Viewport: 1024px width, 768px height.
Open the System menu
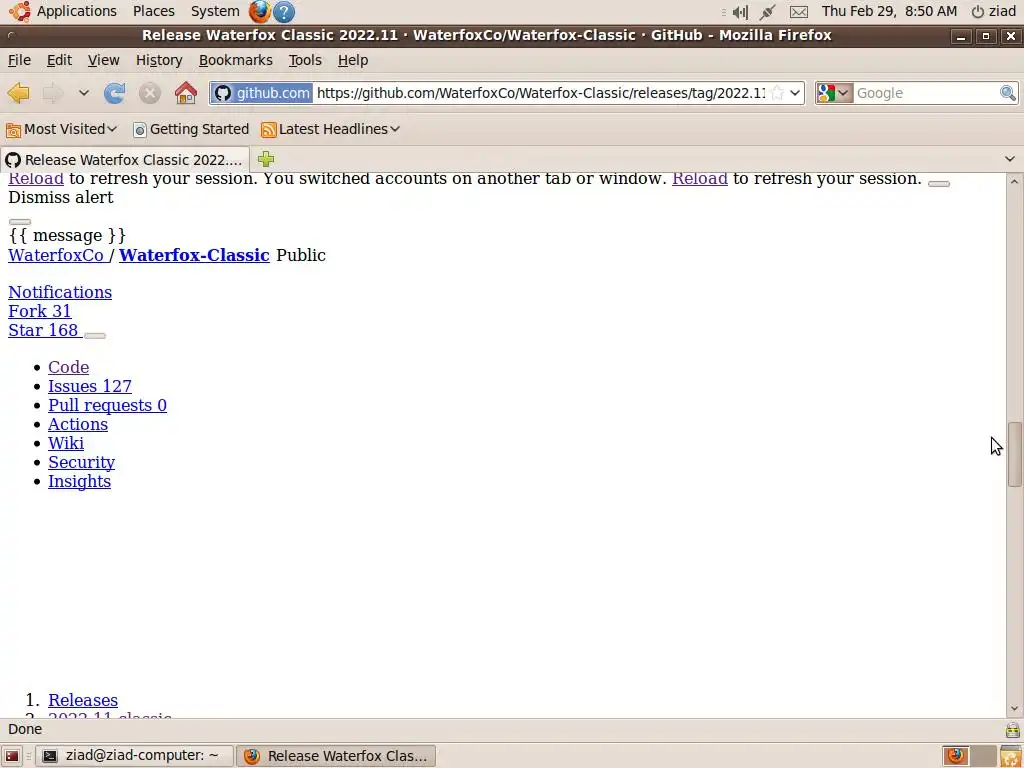point(215,11)
